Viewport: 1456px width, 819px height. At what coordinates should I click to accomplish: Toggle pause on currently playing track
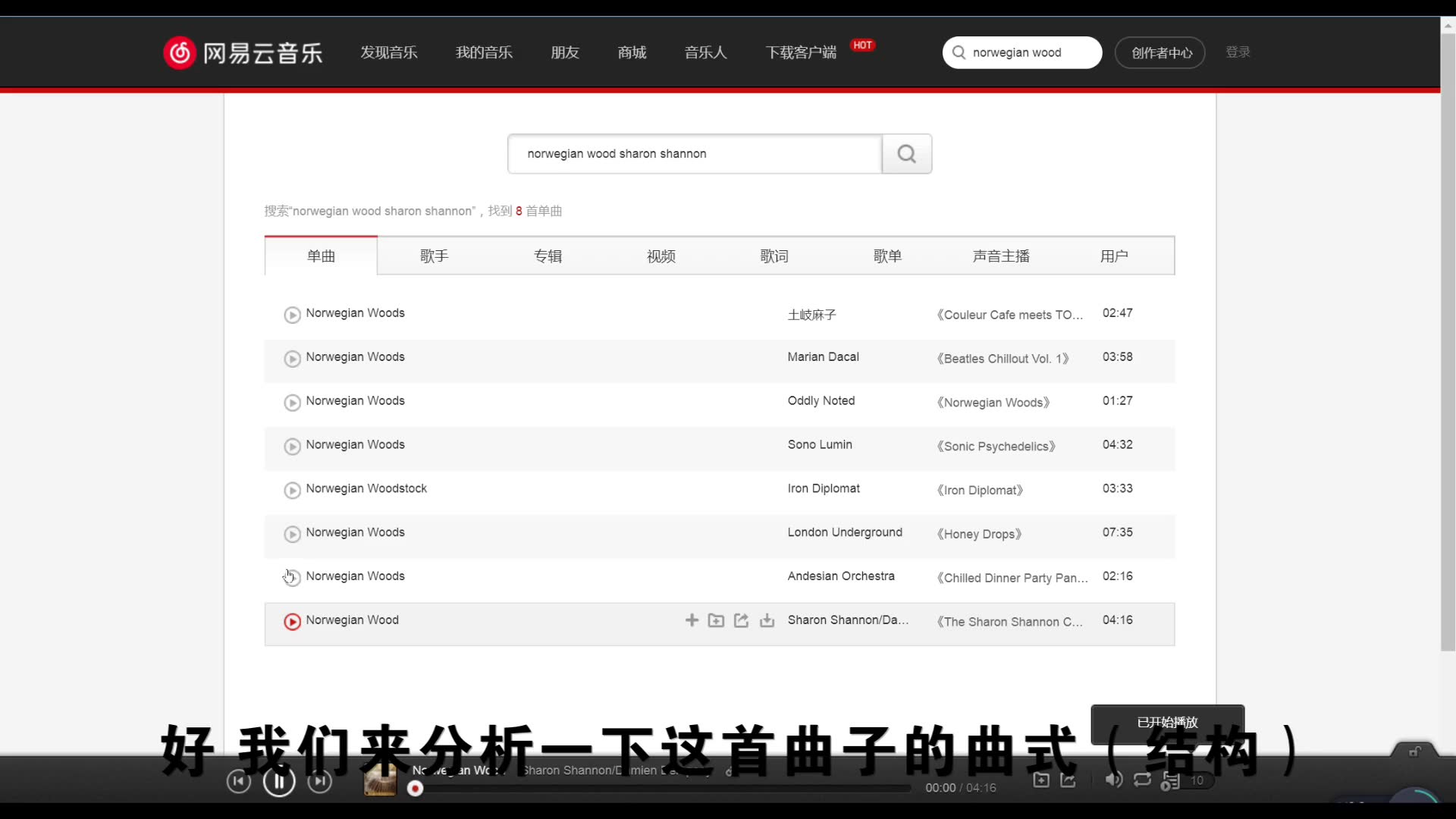pyautogui.click(x=279, y=780)
